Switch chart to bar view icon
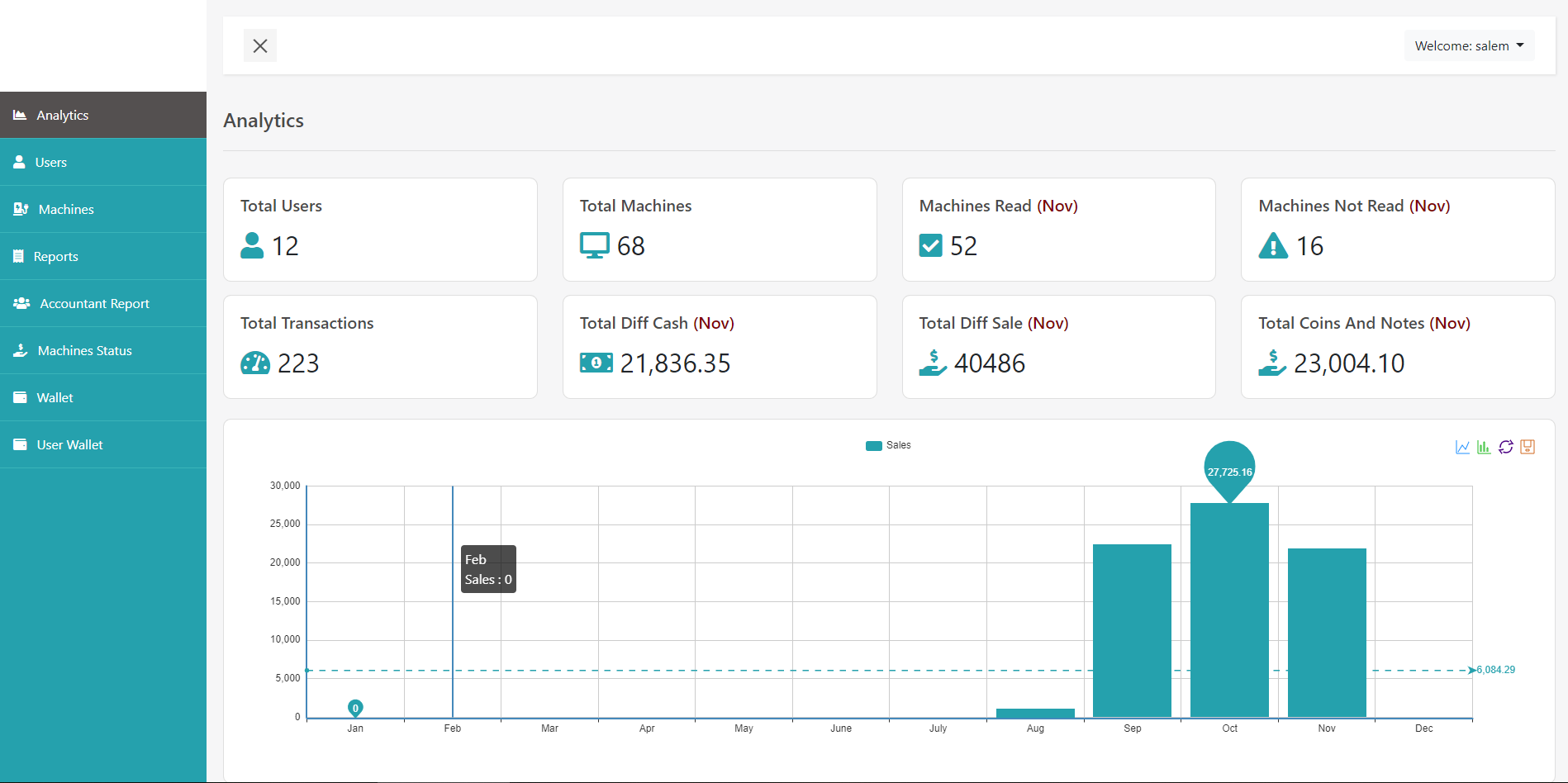Viewport: 1568px width, 783px height. click(x=1484, y=447)
